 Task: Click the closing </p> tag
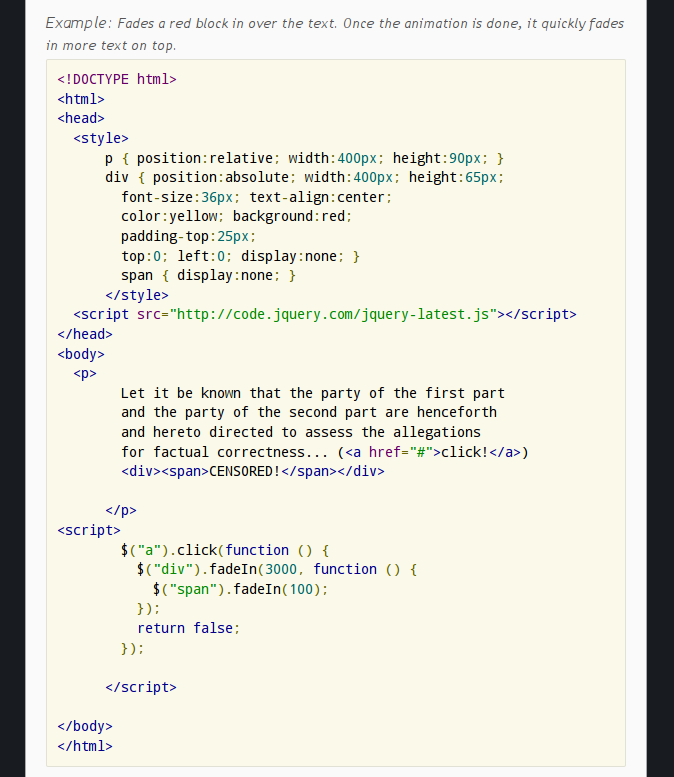[x=121, y=510]
